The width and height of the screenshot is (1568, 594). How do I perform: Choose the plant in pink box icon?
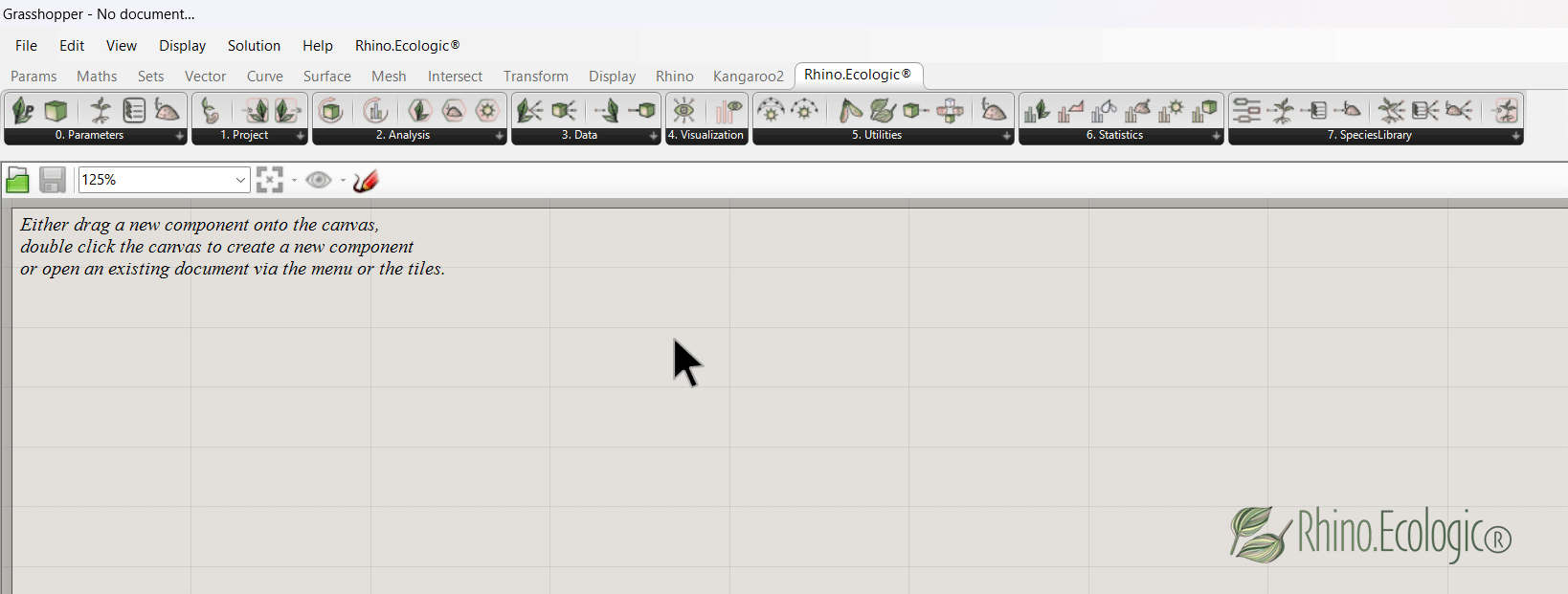tap(1505, 111)
